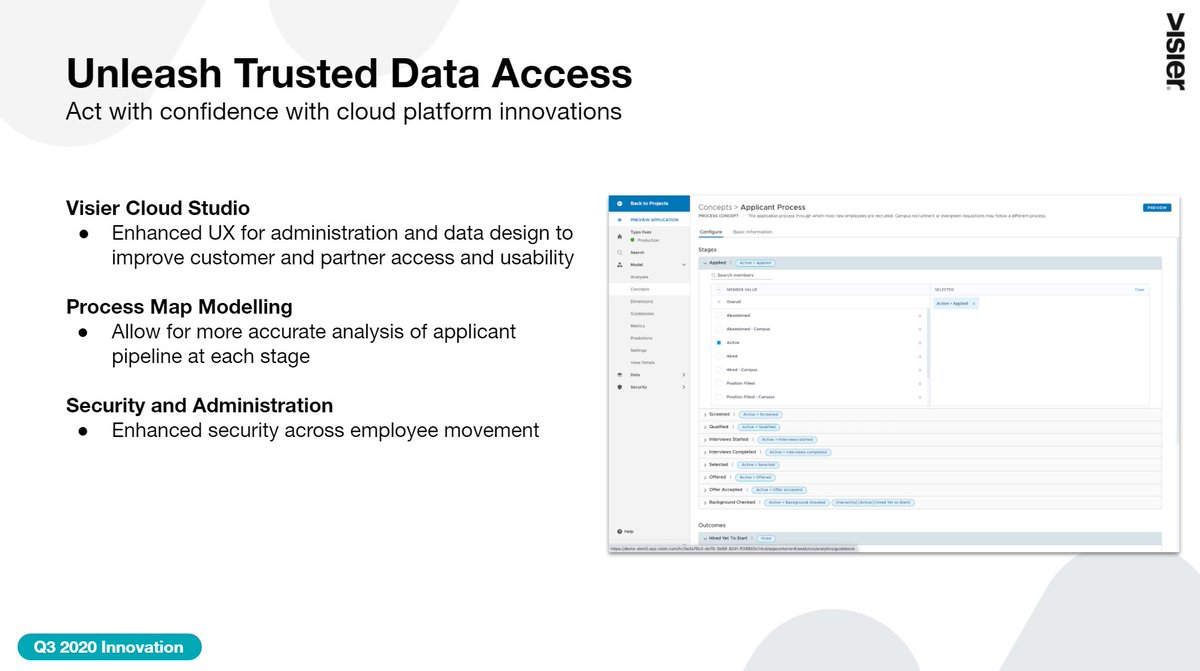This screenshot has width=1200, height=671.
Task: Click the Preview Application sidebar icon
Action: pyautogui.click(x=620, y=220)
